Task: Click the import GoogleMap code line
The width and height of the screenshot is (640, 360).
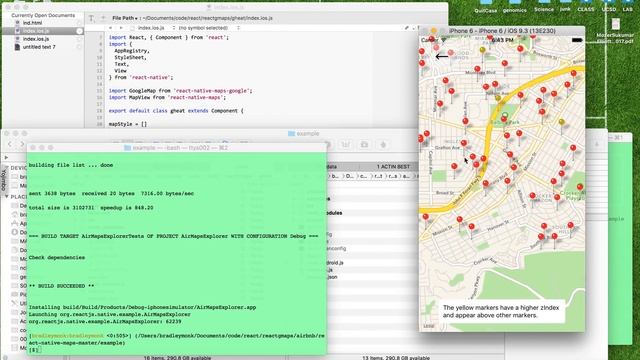Action: click(180, 91)
